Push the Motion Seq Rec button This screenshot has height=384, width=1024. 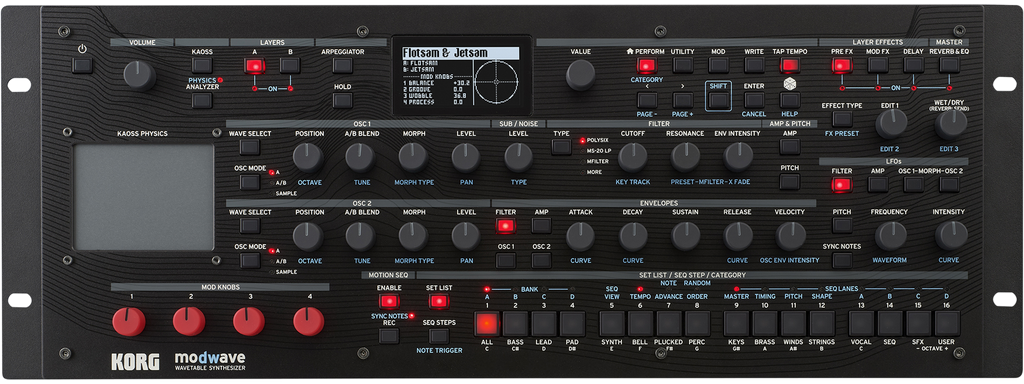click(389, 336)
